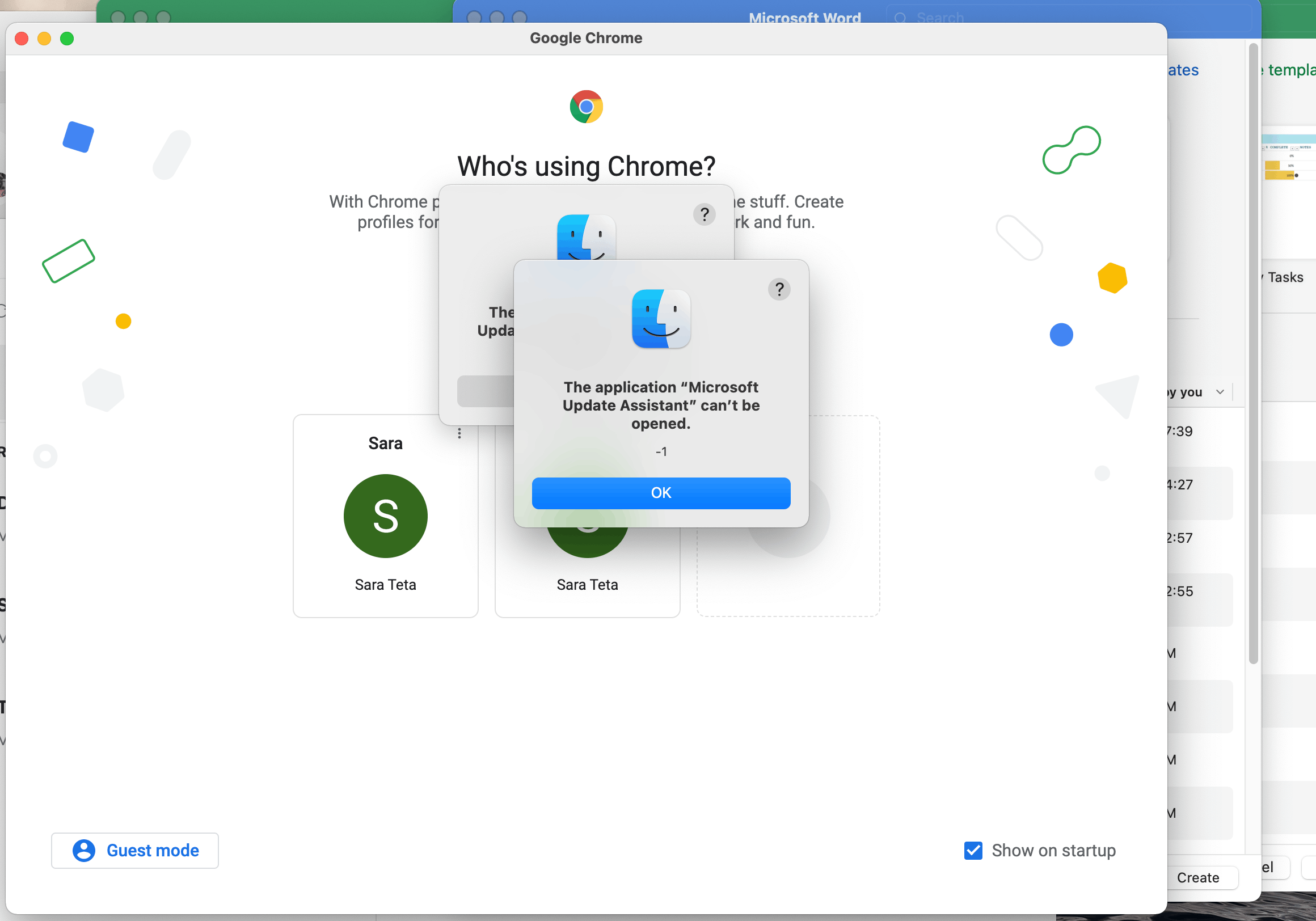Click the Guest mode person icon
This screenshot has height=921, width=1316.
[x=84, y=851]
